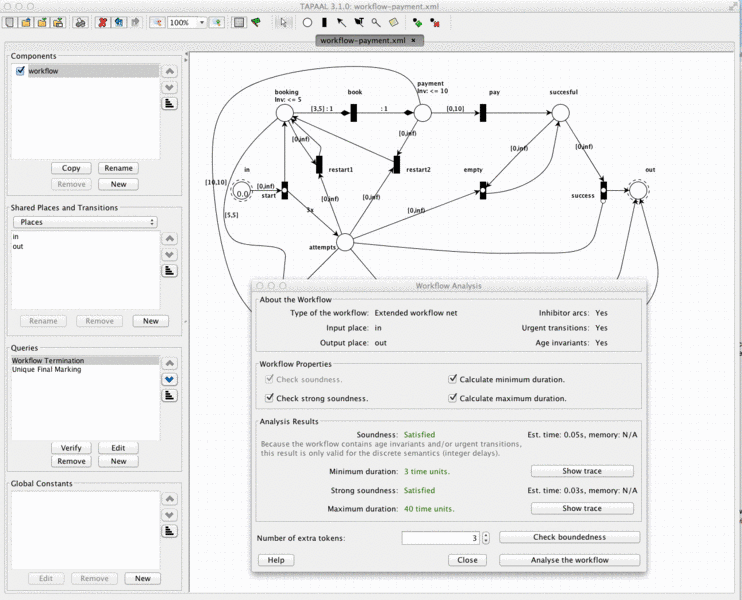Click the add token green icon
This screenshot has height=600, width=742.
tap(417, 22)
